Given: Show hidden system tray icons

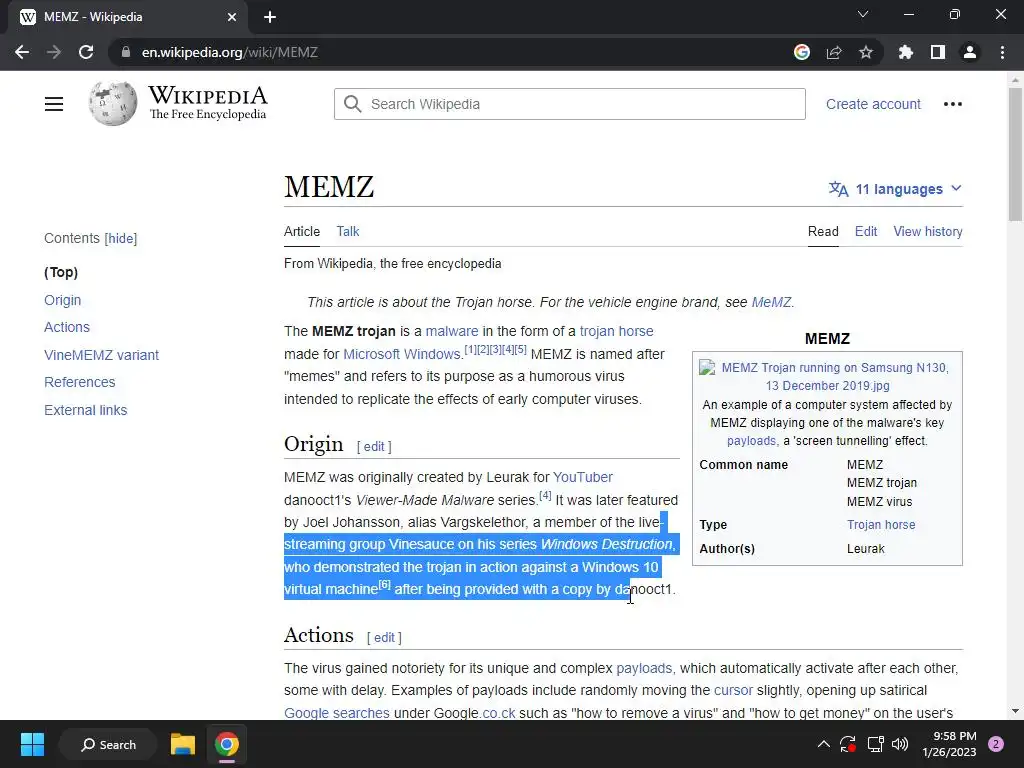Looking at the screenshot, I should click(x=824, y=744).
